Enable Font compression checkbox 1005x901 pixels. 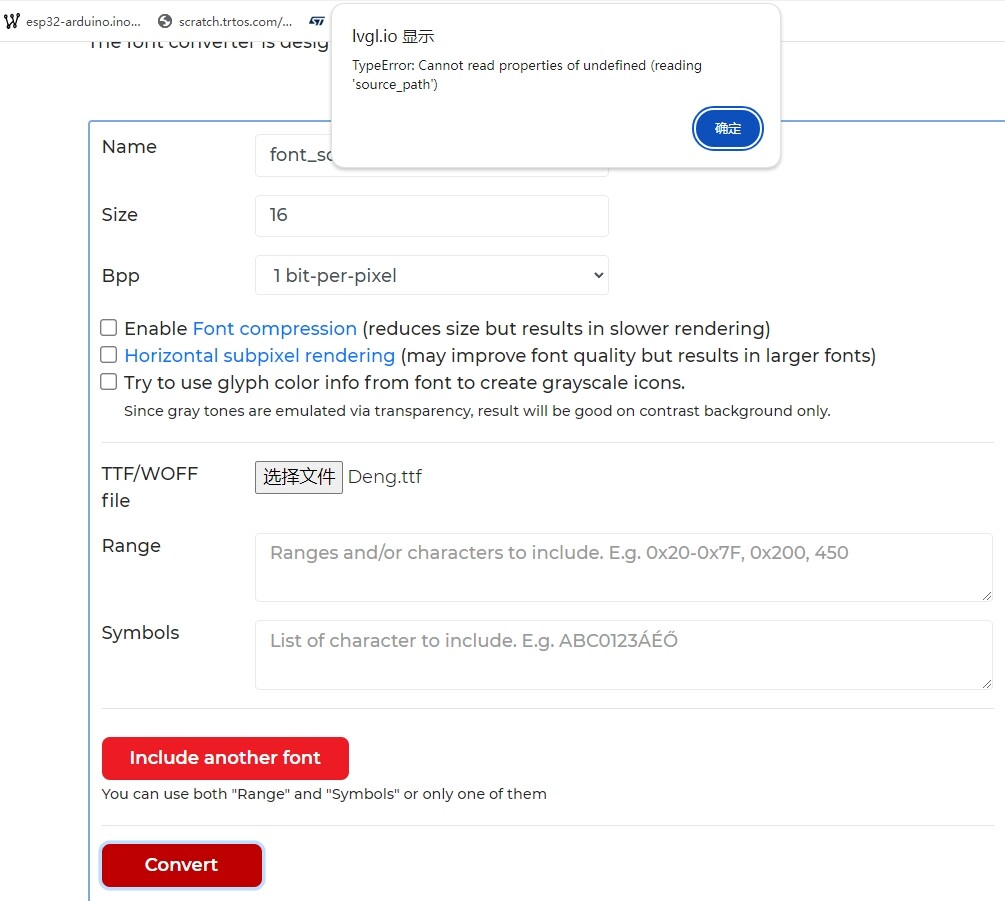(x=109, y=327)
